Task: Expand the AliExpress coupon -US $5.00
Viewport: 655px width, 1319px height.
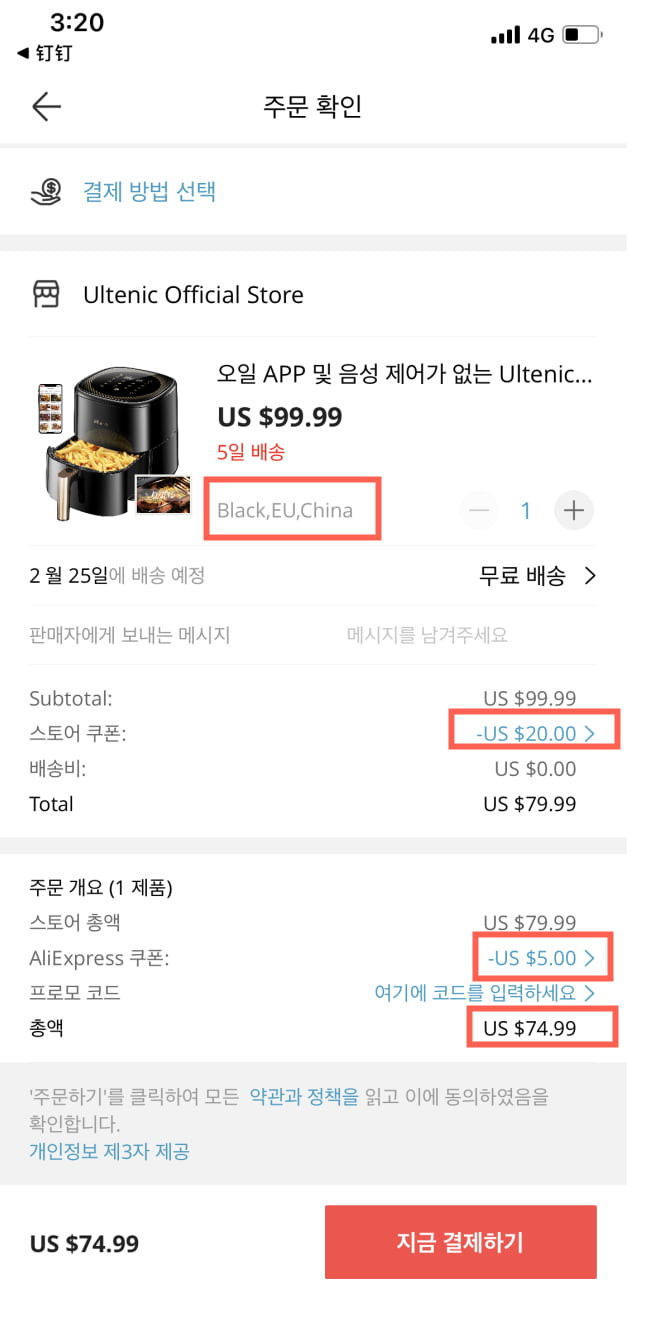Action: (541, 958)
